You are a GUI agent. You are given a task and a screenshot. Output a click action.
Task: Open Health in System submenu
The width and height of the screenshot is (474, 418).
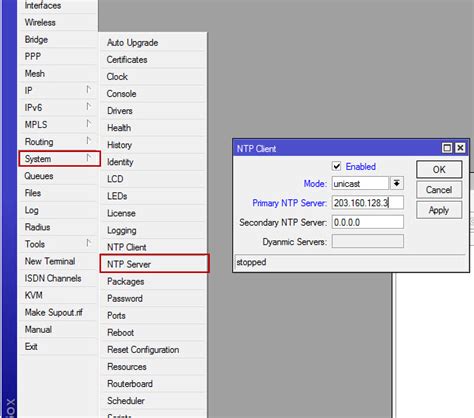coord(153,128)
